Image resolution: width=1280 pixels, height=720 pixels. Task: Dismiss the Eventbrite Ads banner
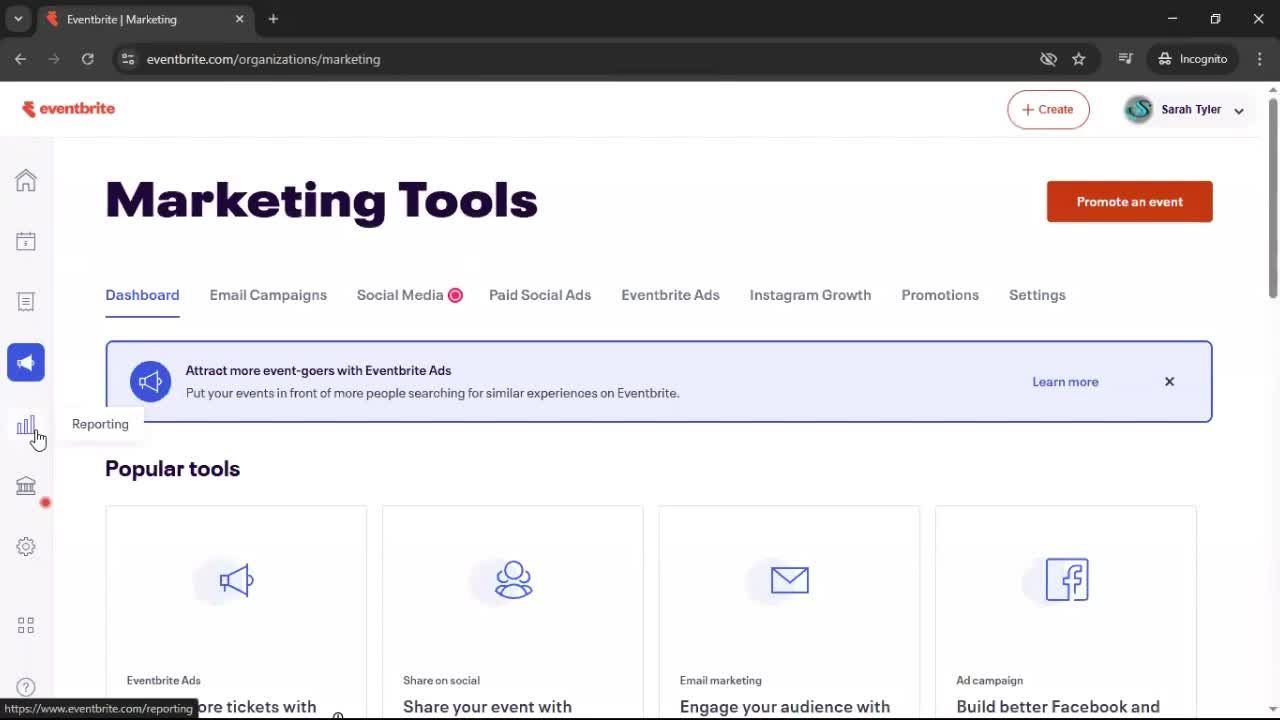tap(1169, 382)
